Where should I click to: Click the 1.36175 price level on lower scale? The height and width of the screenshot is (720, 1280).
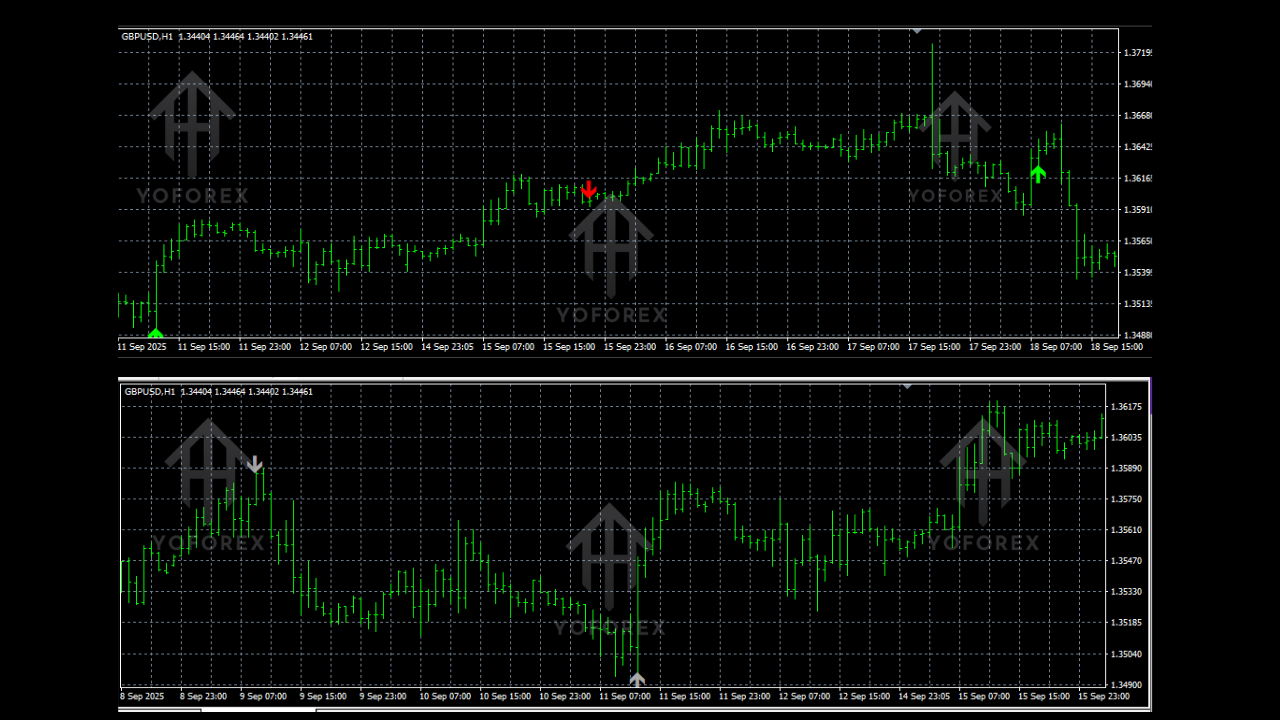point(1126,407)
